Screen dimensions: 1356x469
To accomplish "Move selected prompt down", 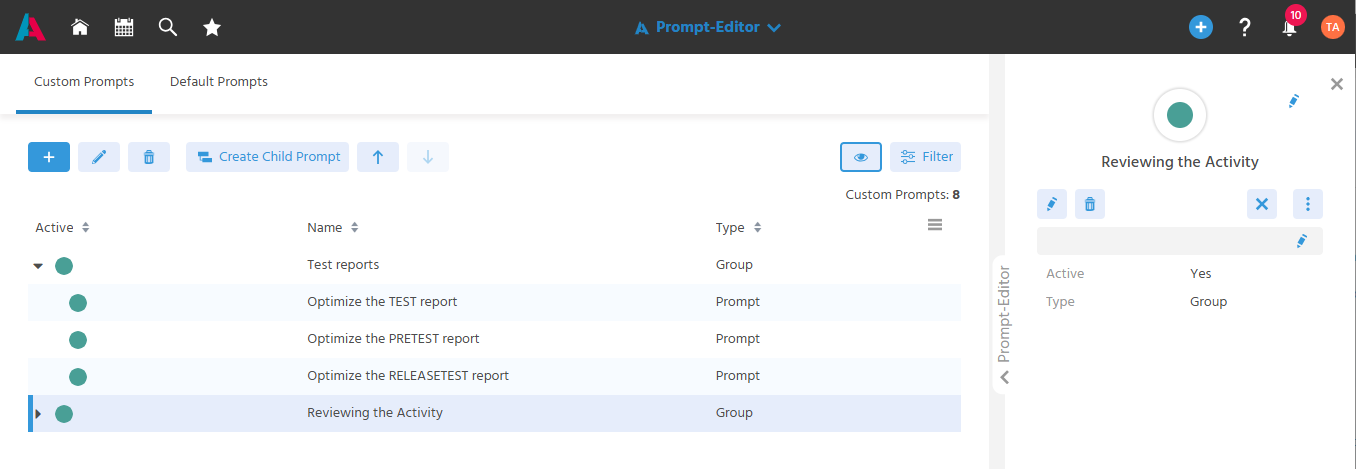I will tap(428, 157).
